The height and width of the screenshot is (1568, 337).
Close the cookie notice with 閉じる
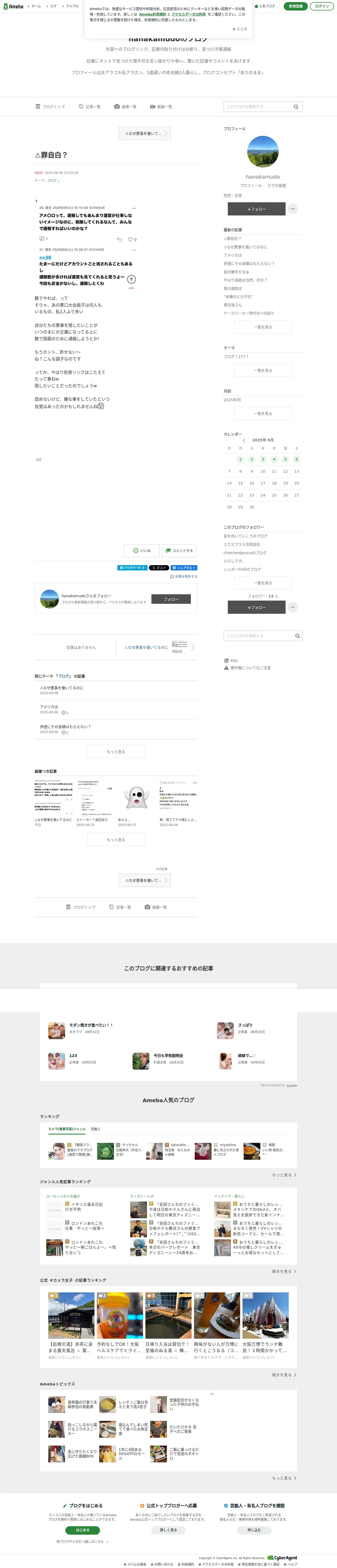(x=240, y=29)
